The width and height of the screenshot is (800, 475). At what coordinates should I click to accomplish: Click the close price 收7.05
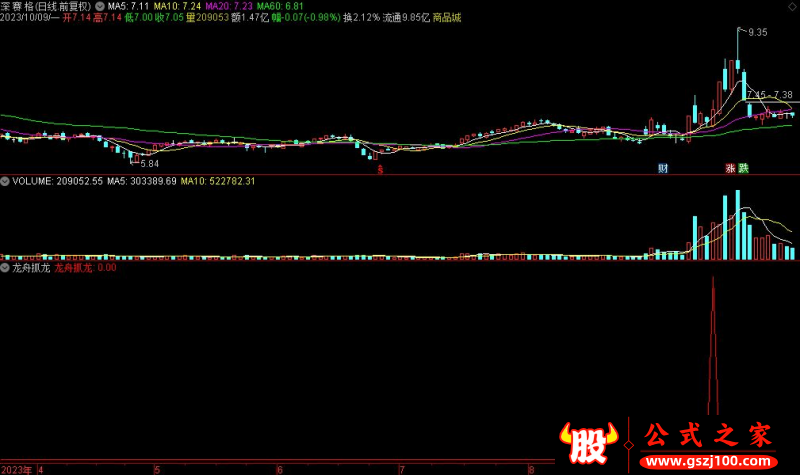pos(169,18)
